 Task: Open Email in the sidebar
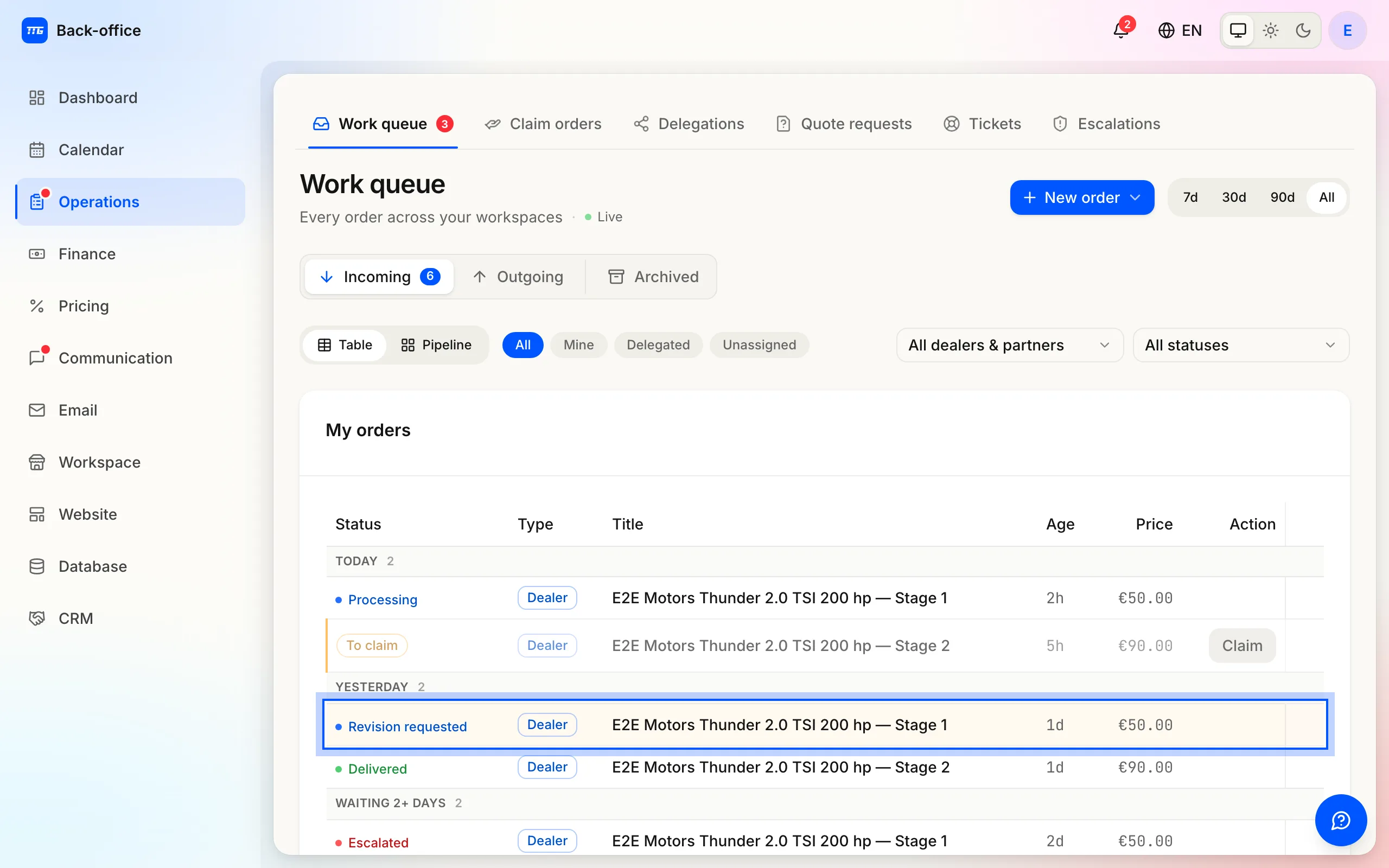pyautogui.click(x=130, y=410)
